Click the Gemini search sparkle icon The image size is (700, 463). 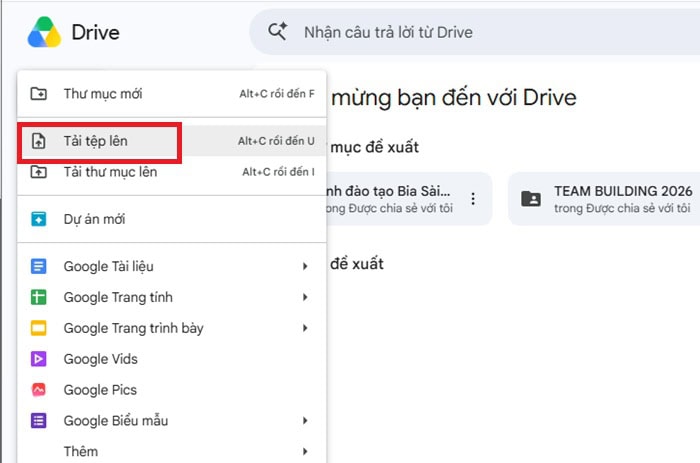pos(277,32)
